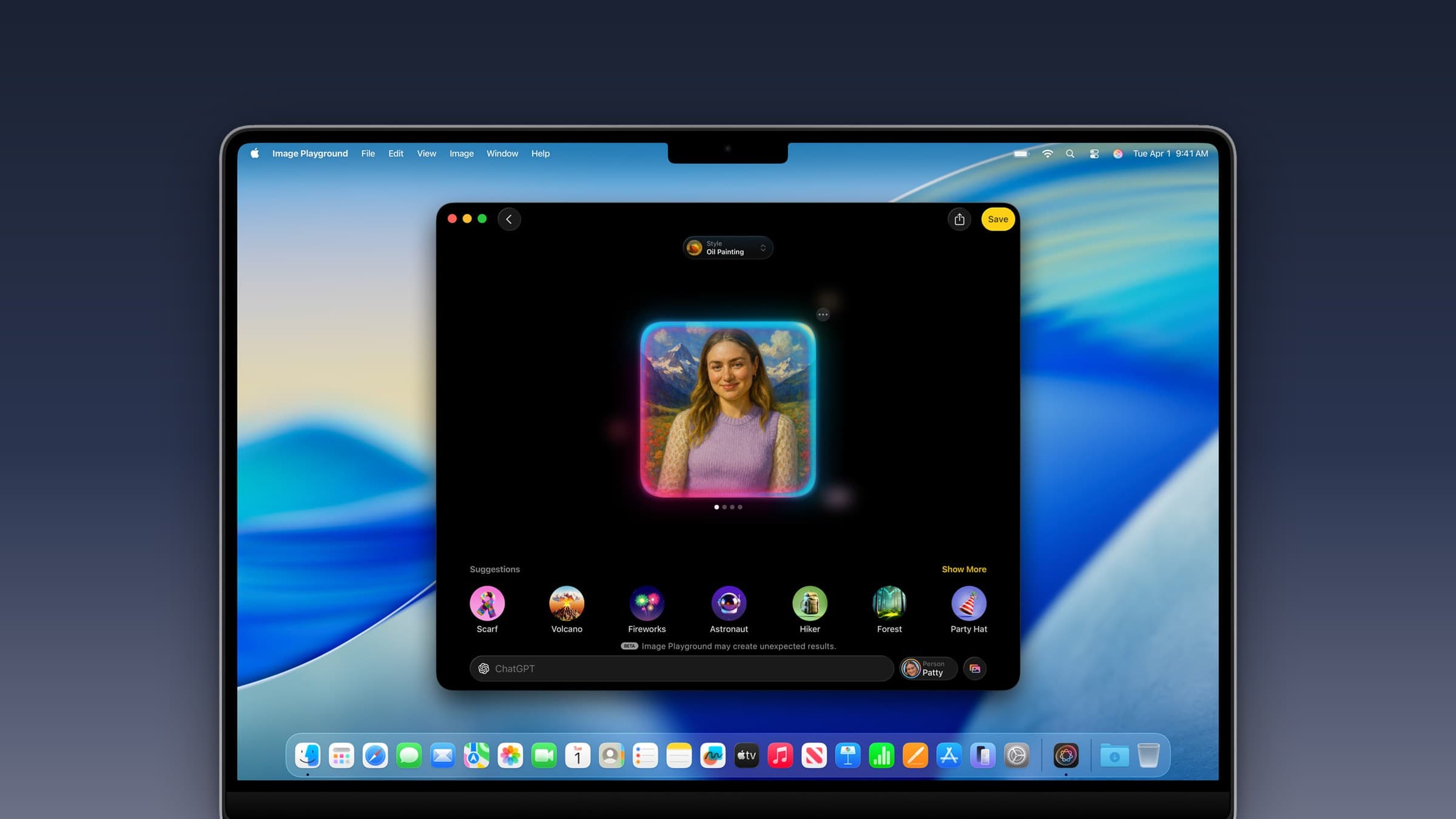Focus the ChatGPT prompt field

pyautogui.click(x=681, y=669)
